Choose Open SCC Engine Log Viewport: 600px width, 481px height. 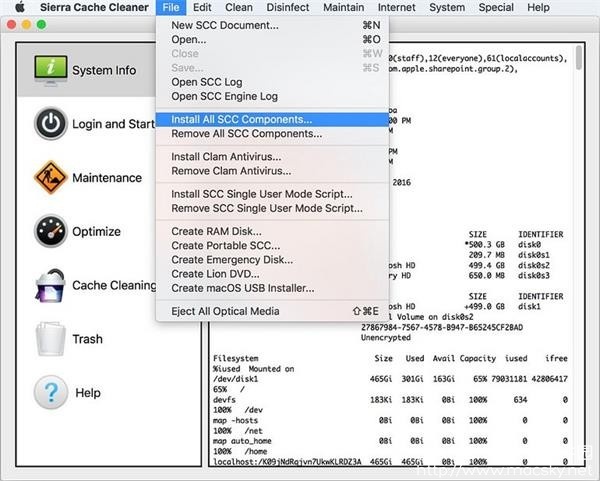click(x=272, y=96)
